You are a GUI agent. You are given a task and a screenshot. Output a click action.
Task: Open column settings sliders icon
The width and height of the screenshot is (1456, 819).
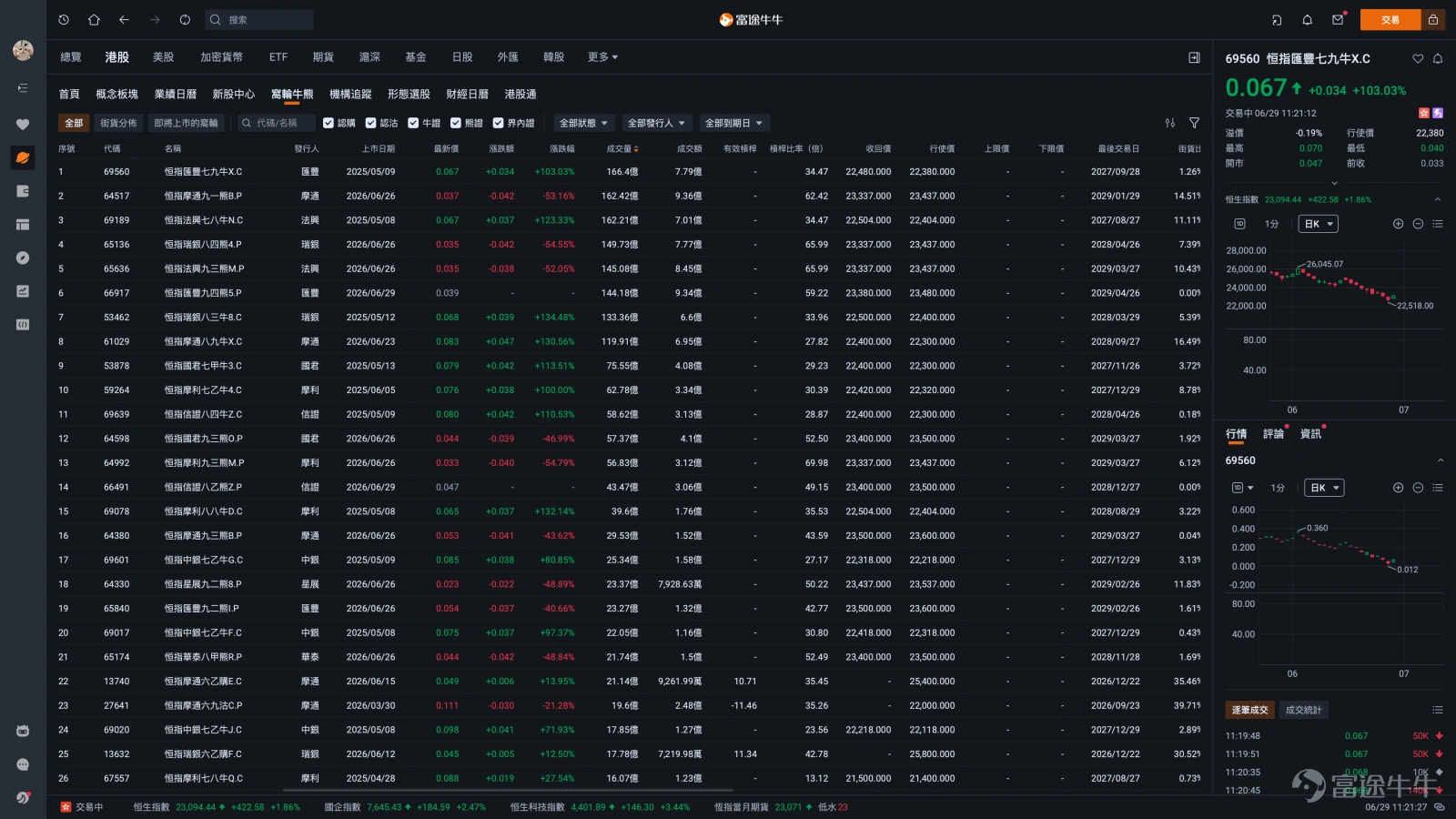[x=1170, y=123]
